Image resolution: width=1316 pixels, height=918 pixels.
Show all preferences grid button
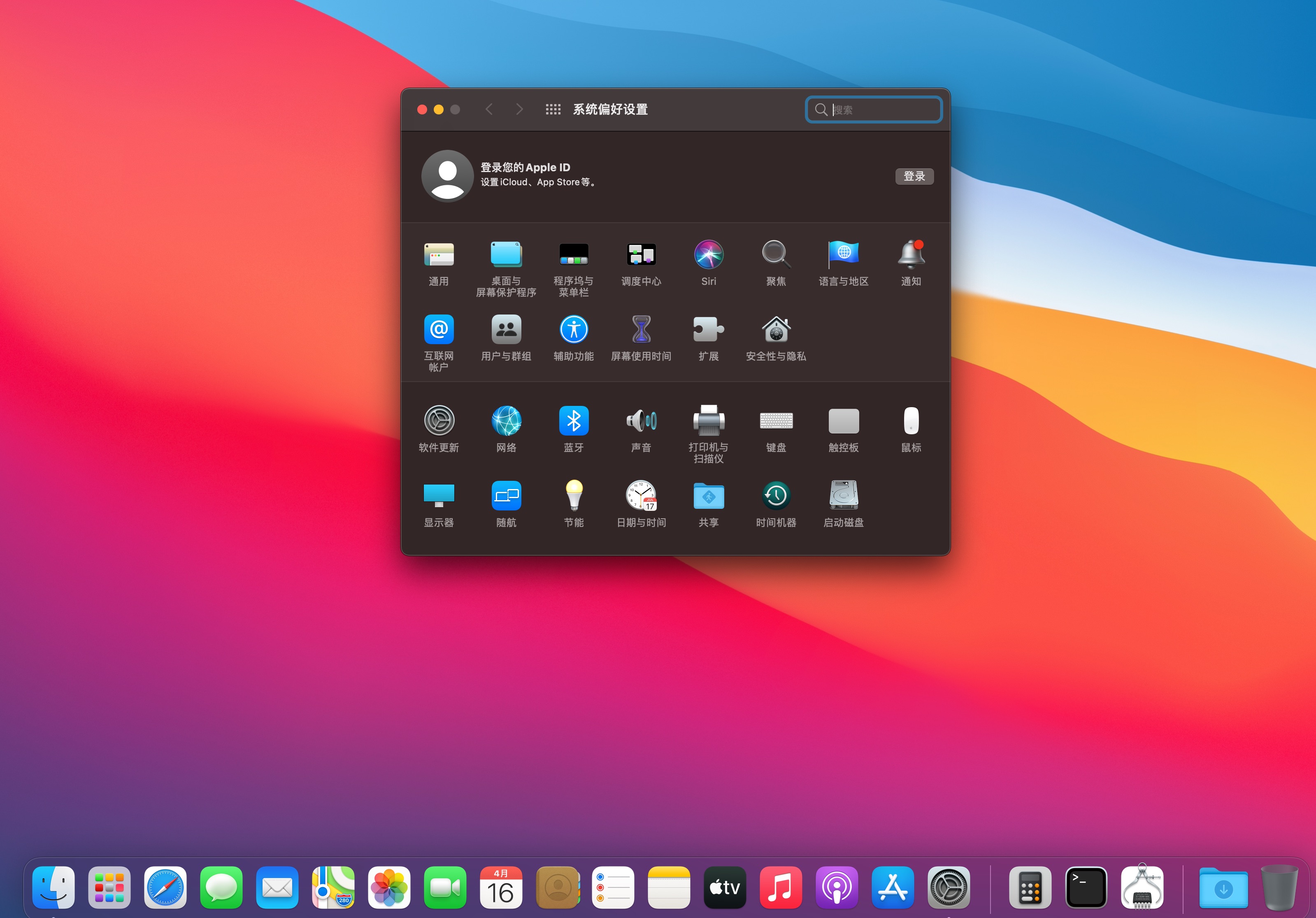[x=553, y=110]
